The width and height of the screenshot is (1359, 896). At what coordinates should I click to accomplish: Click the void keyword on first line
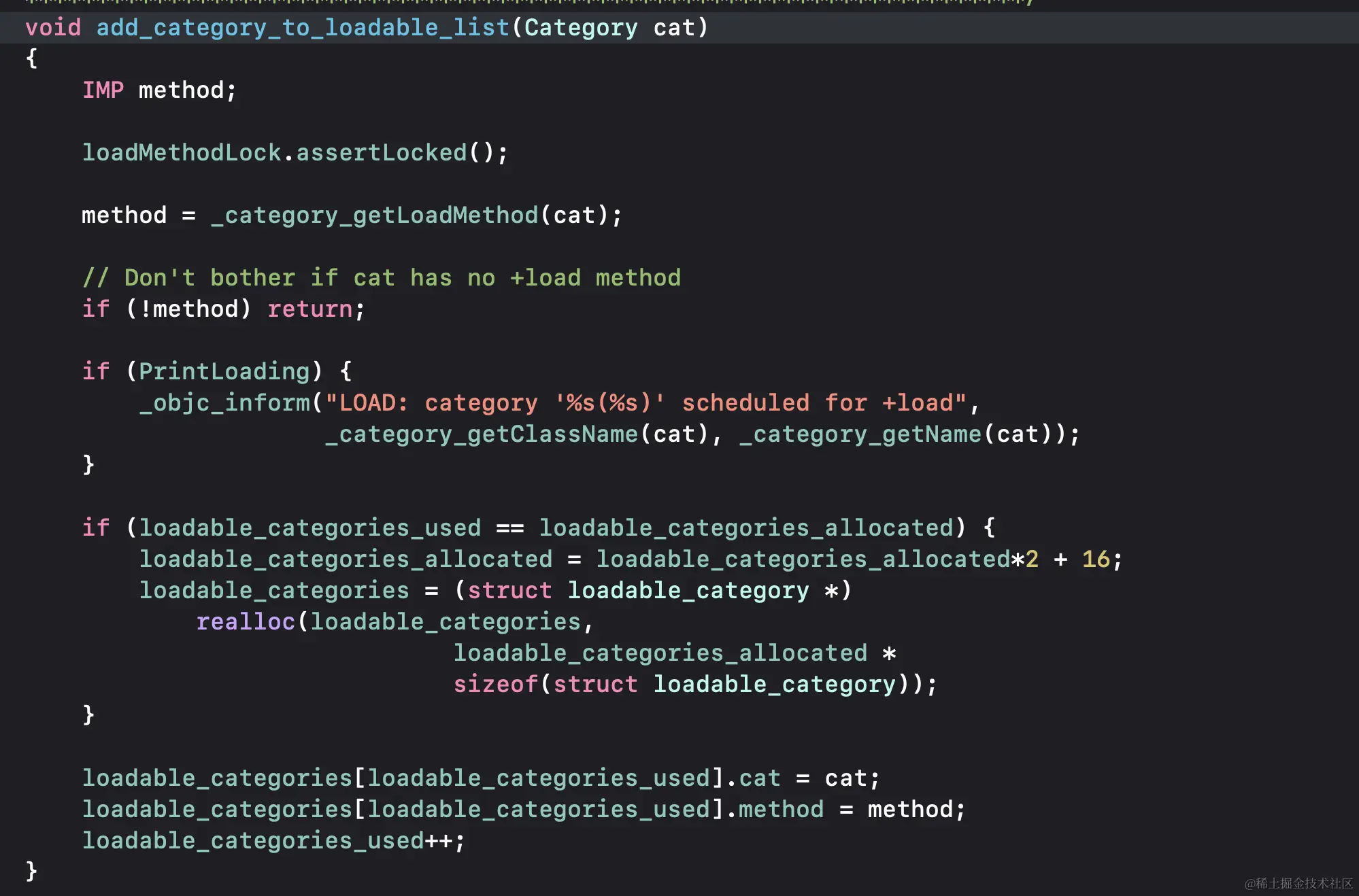(53, 28)
